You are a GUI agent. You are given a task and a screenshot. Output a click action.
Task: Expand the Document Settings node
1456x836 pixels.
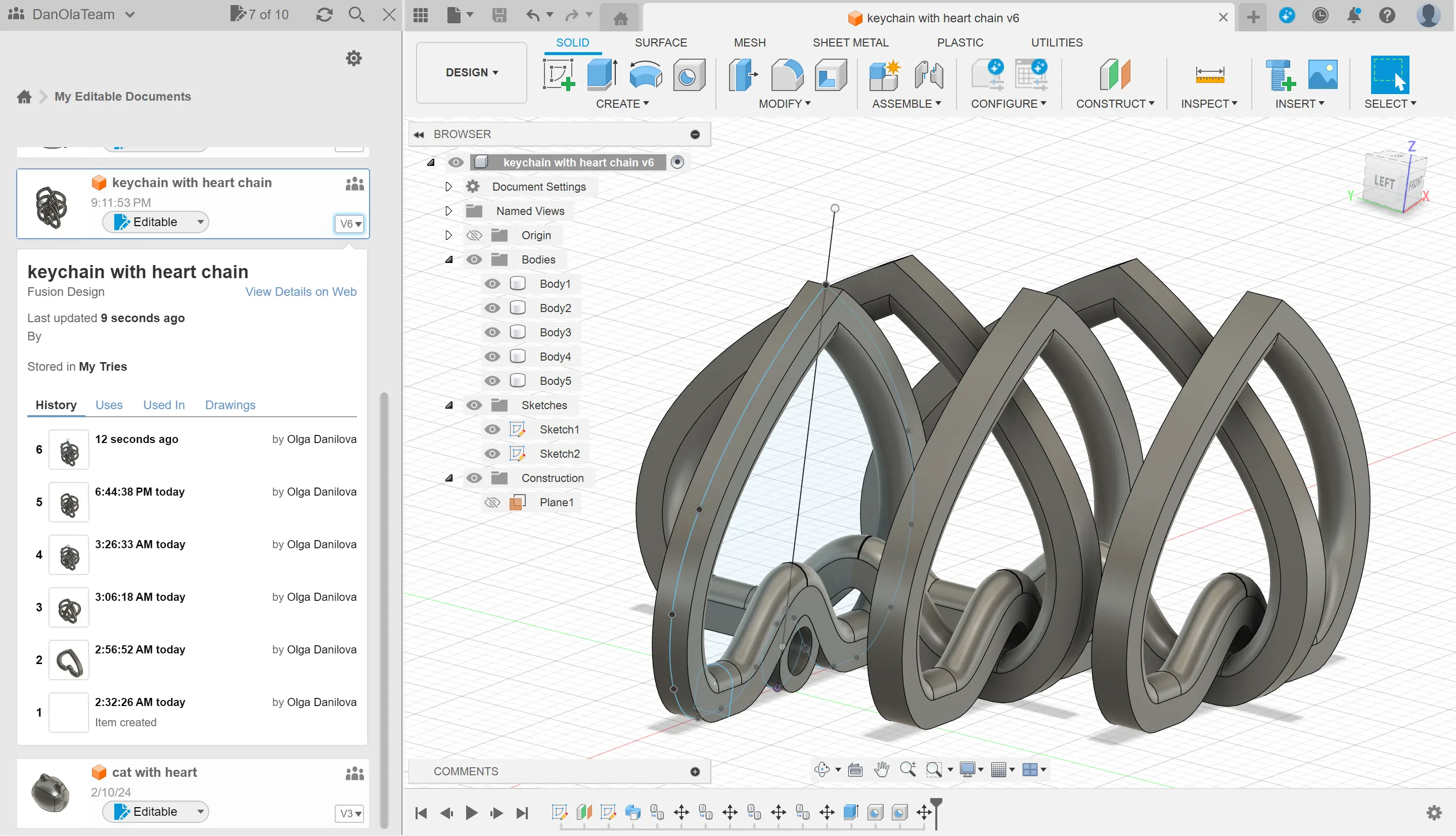coord(448,187)
